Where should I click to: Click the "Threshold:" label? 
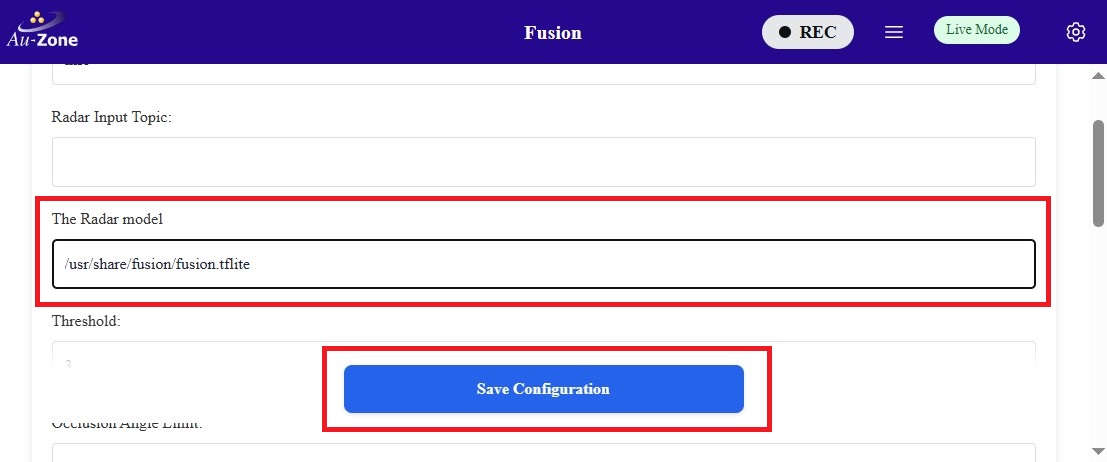pos(86,321)
